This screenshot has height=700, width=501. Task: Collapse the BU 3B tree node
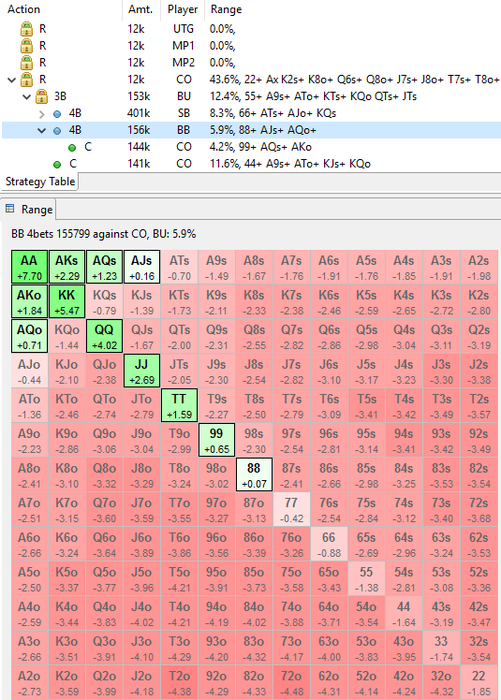[27, 97]
